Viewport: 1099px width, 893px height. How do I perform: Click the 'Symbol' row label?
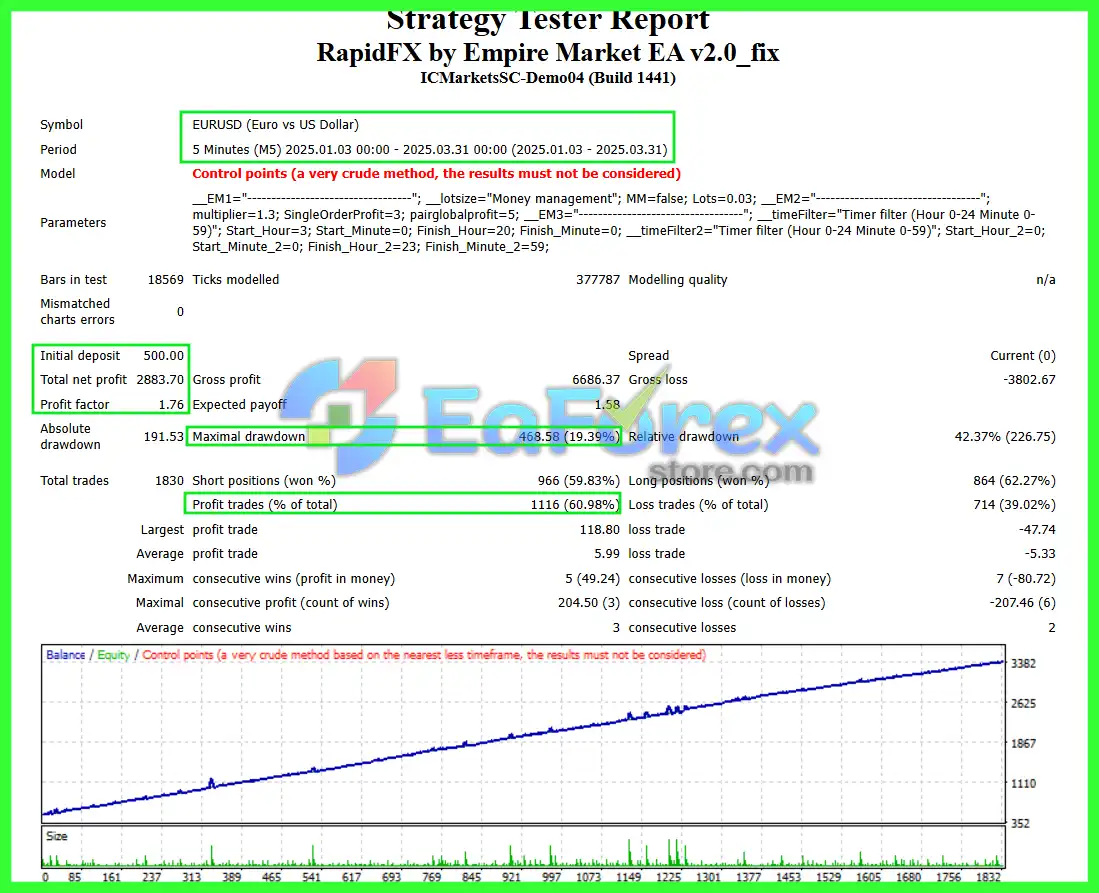(x=61, y=125)
